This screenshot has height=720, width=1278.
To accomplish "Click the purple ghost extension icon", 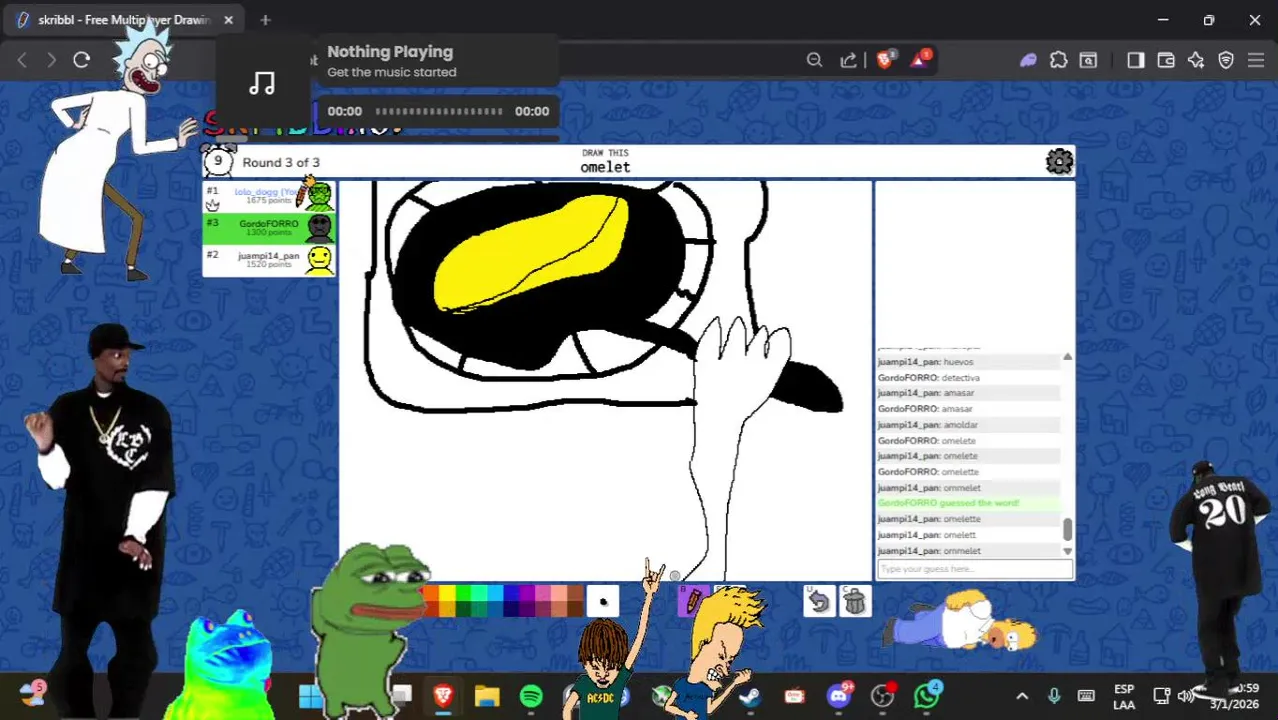I will [x=1028, y=60].
